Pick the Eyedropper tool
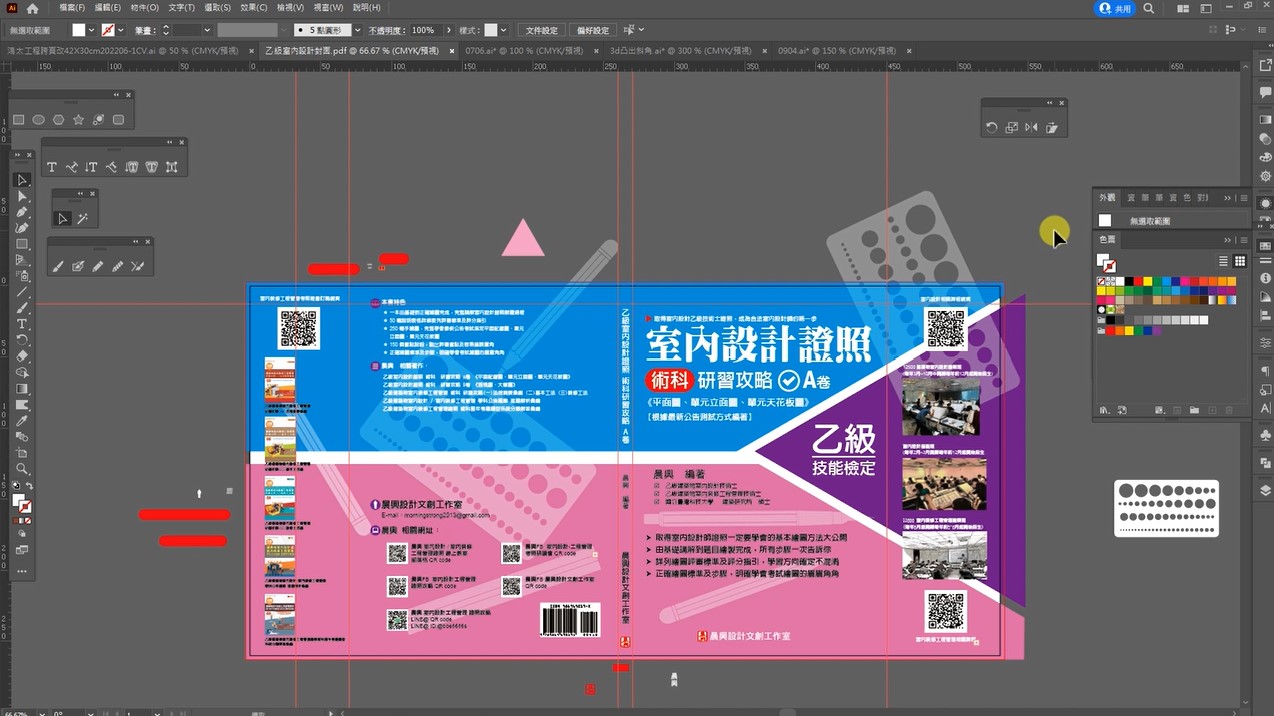The height and width of the screenshot is (716, 1274). (22, 421)
